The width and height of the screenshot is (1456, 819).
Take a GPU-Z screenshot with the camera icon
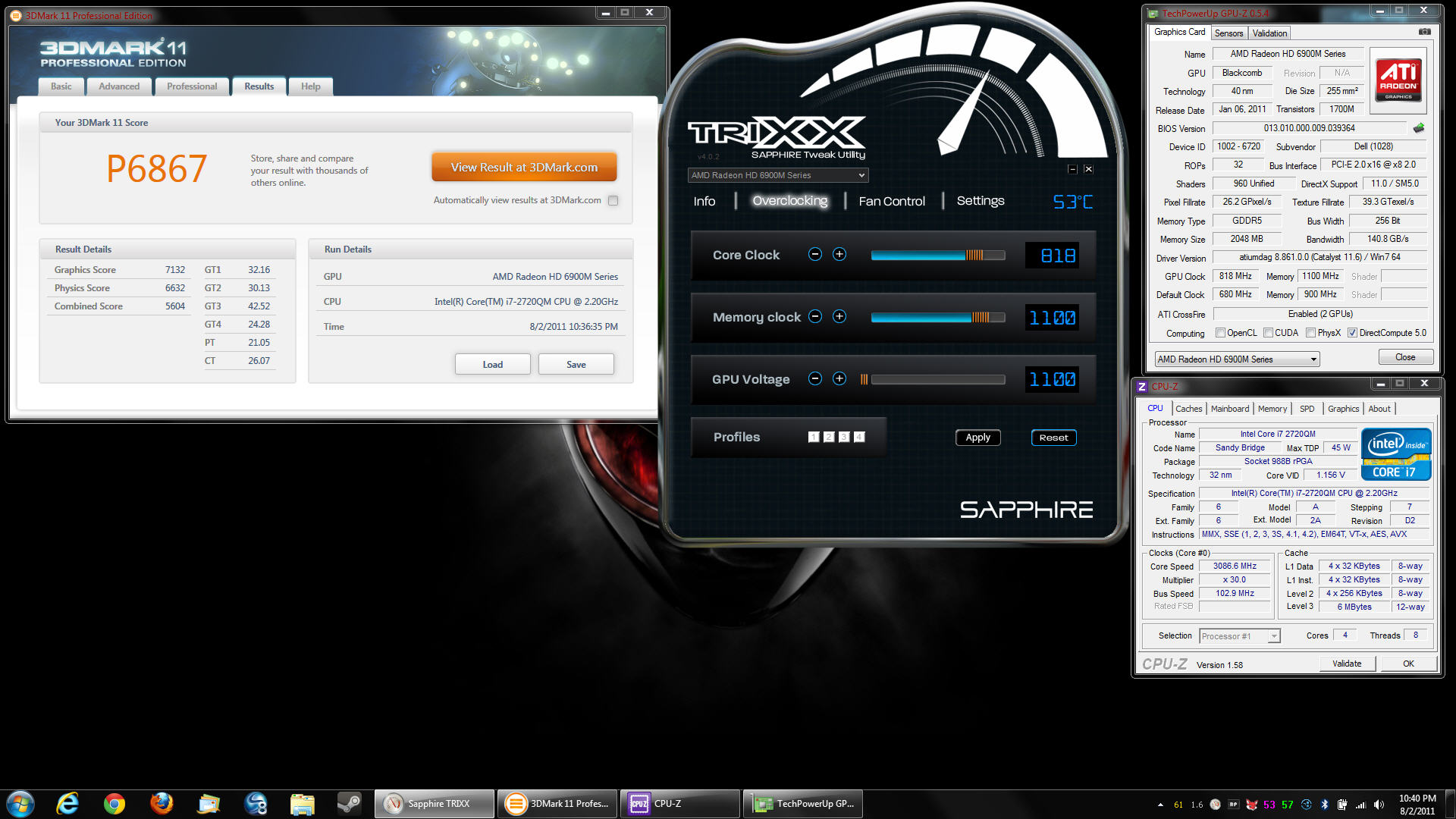point(1425,32)
